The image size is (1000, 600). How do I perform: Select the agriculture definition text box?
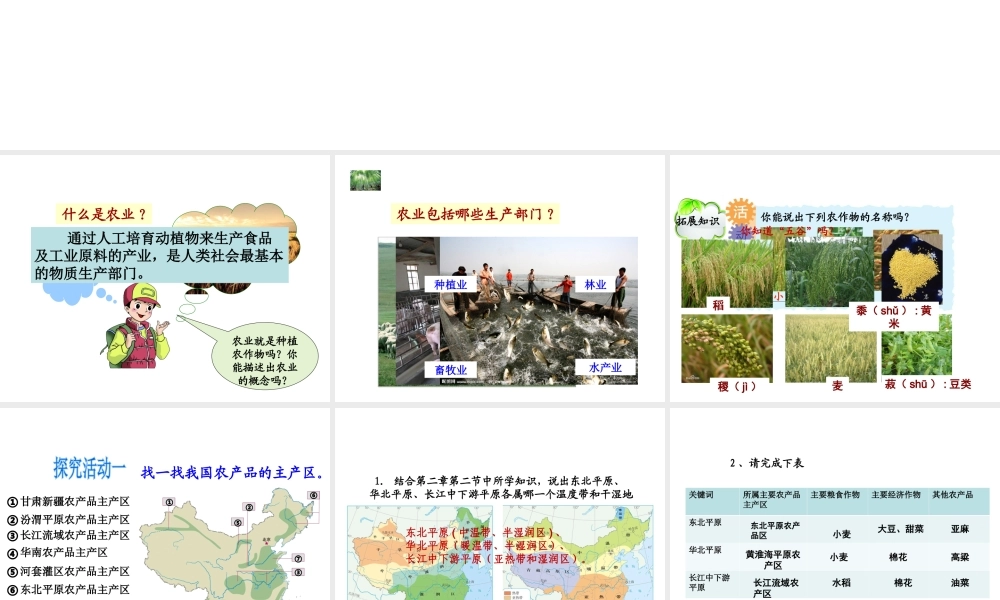tap(159, 255)
